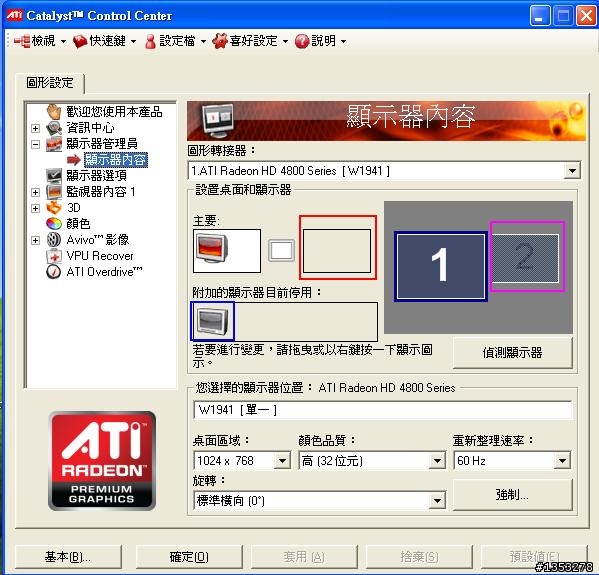
Task: Click the 喜好設定 gear icon
Action: pos(220,41)
